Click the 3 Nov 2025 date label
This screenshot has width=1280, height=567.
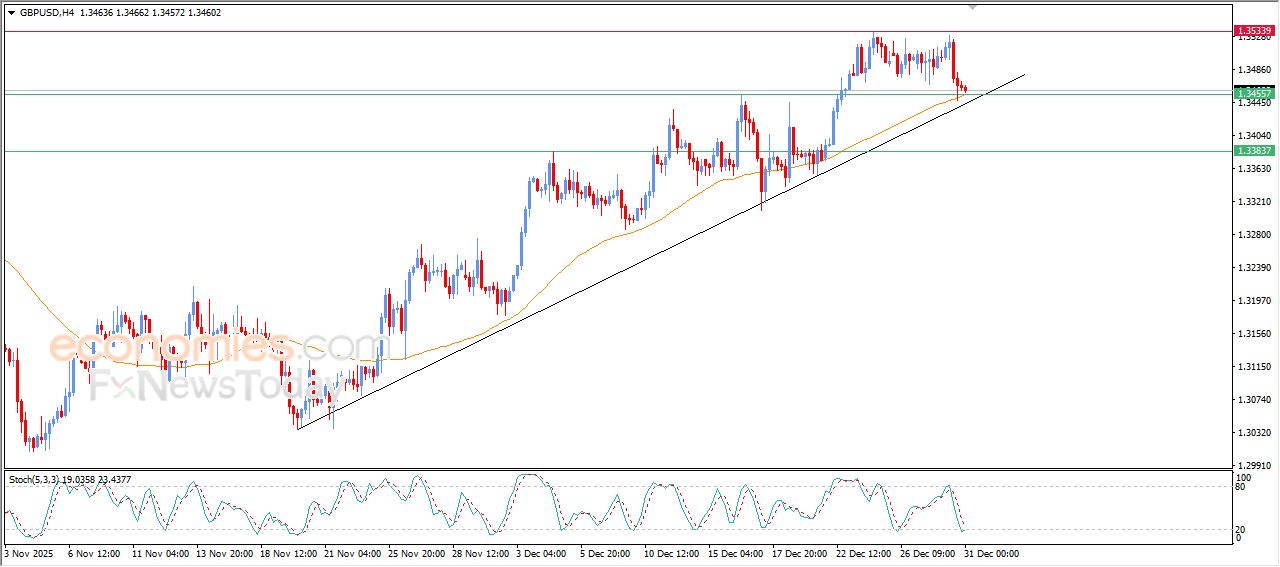tap(27, 553)
